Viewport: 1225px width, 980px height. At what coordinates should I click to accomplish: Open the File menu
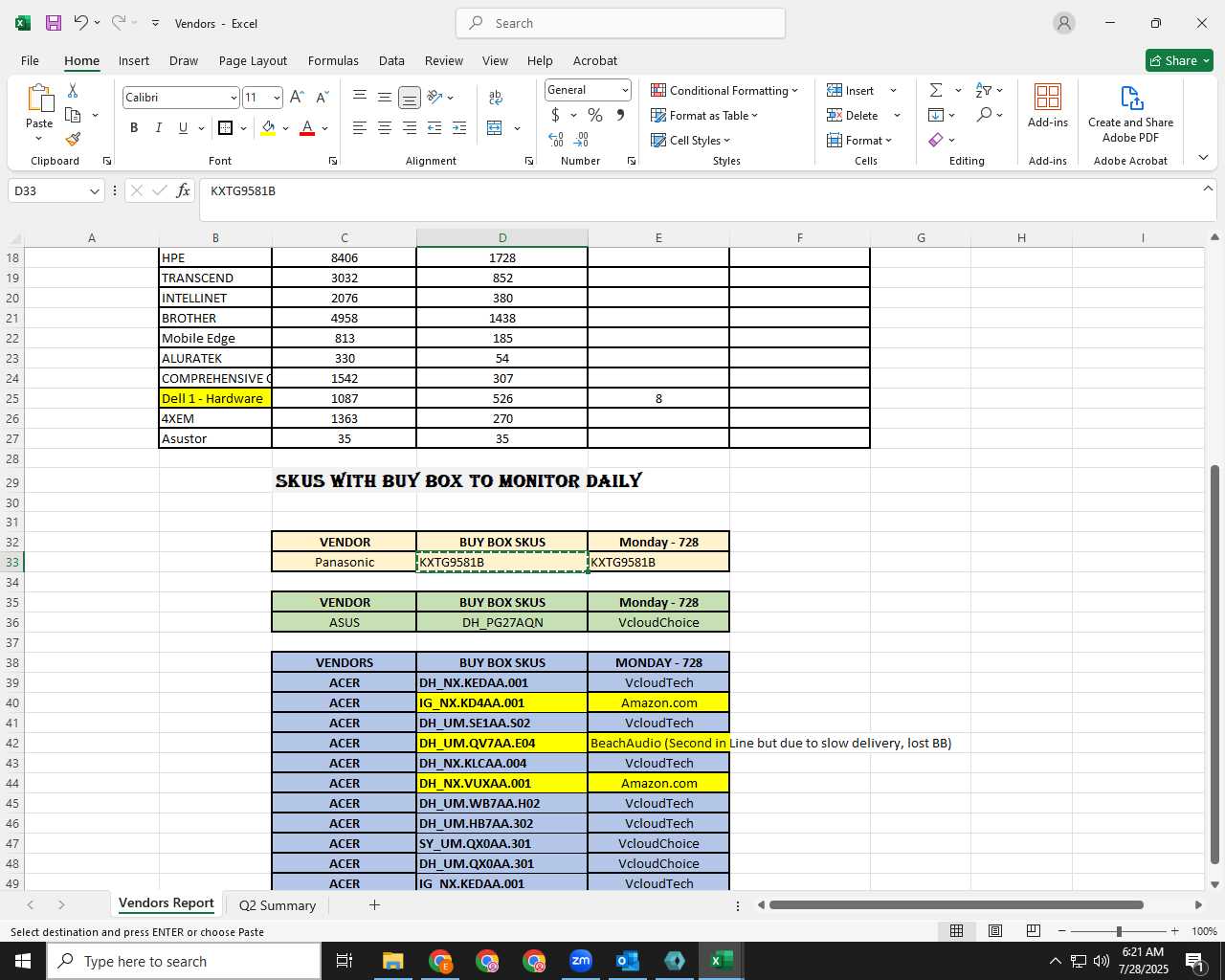pyautogui.click(x=30, y=60)
